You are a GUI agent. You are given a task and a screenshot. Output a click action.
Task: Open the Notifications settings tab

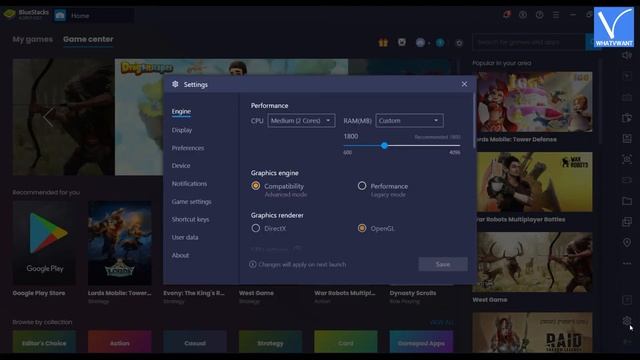[189, 184]
